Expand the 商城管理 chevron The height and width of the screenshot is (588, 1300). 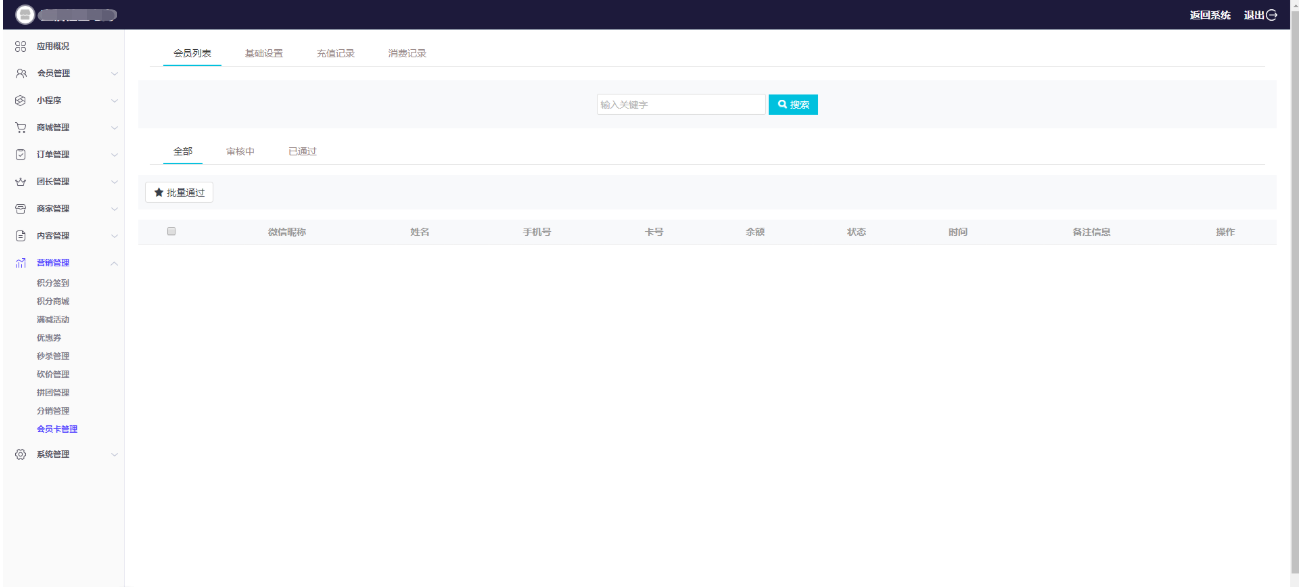[114, 128]
